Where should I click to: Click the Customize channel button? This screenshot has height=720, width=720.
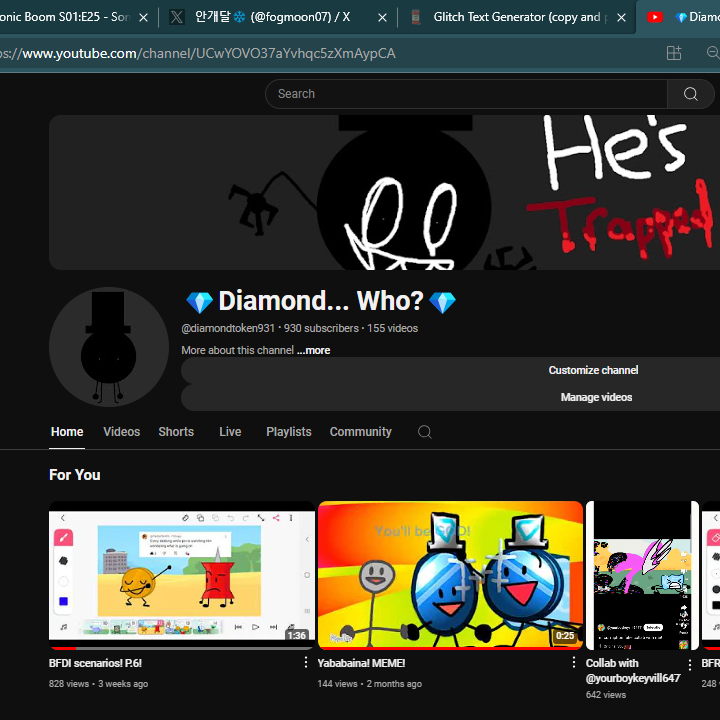(592, 370)
